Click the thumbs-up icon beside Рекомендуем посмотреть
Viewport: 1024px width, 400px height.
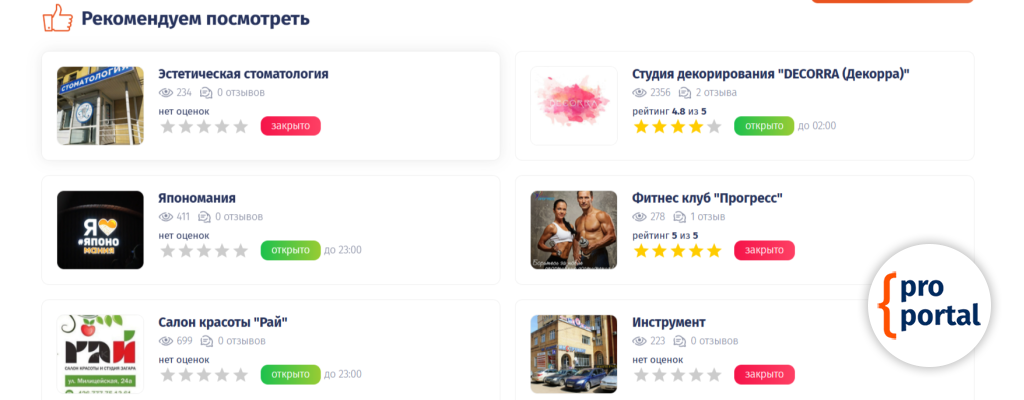pos(58,18)
